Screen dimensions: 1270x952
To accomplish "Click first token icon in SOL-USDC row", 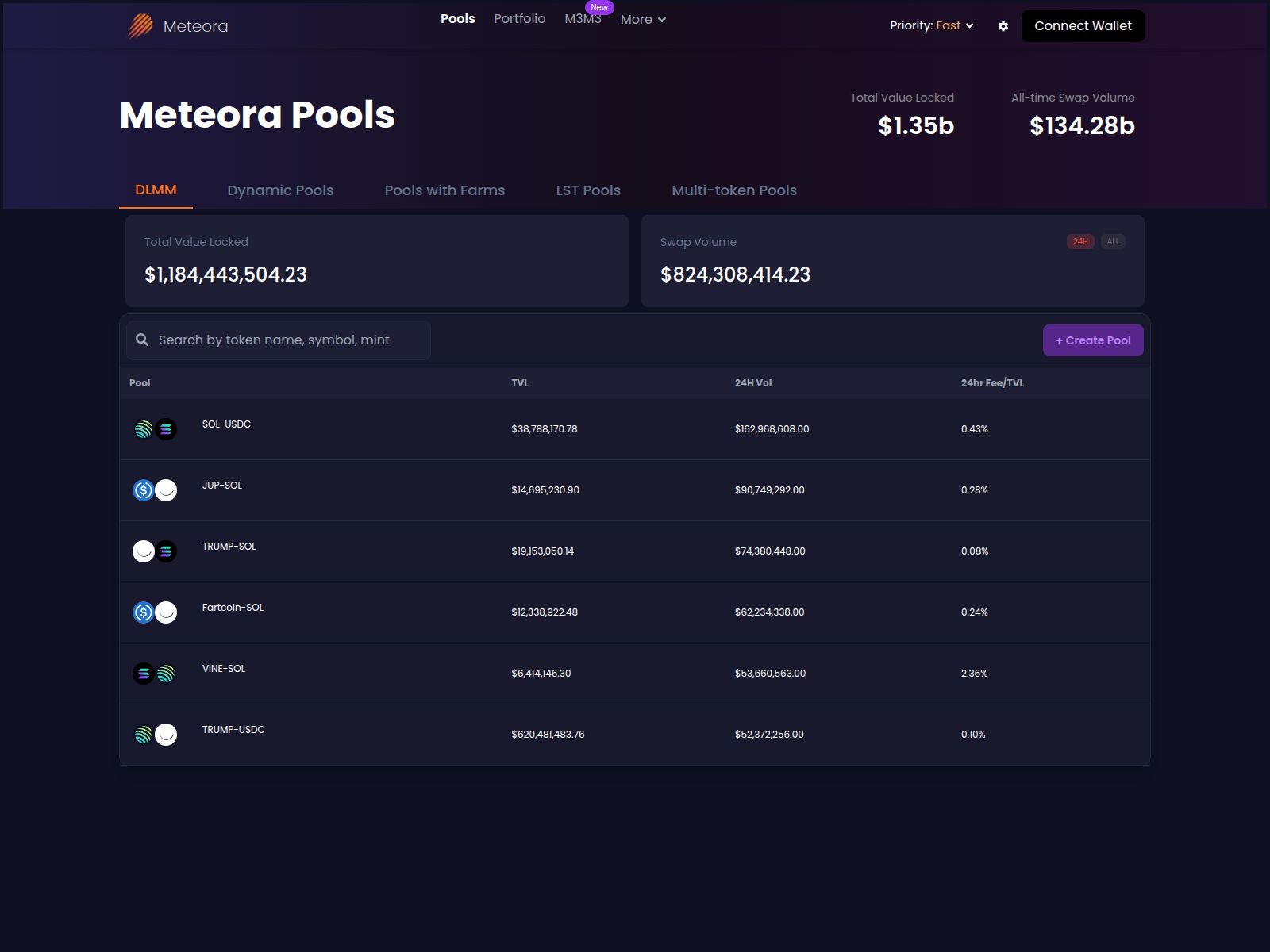I will tap(144, 429).
